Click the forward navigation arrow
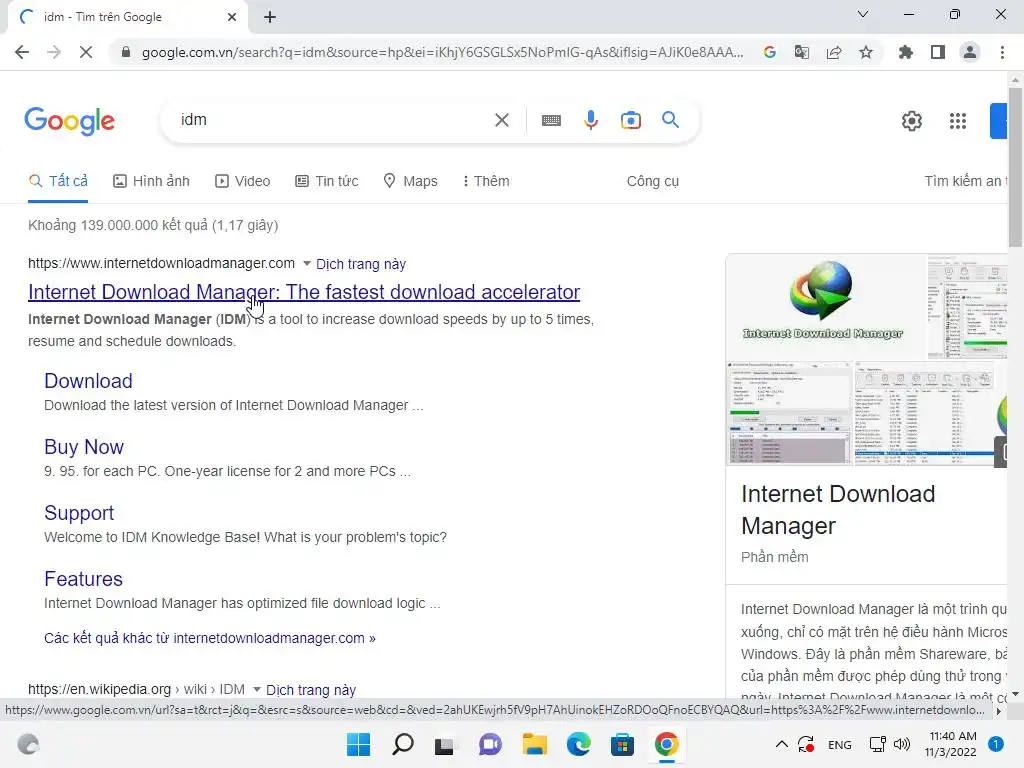The width and height of the screenshot is (1024, 768). tap(54, 52)
